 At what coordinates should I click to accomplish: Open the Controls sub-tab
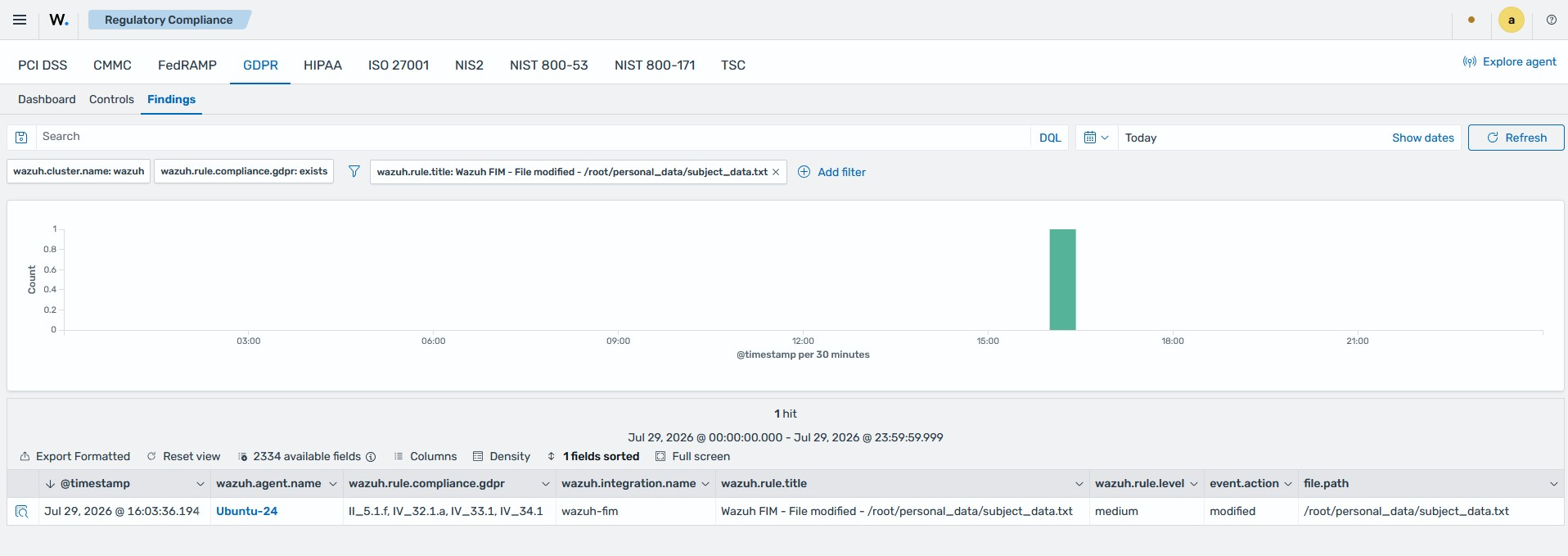tap(111, 99)
